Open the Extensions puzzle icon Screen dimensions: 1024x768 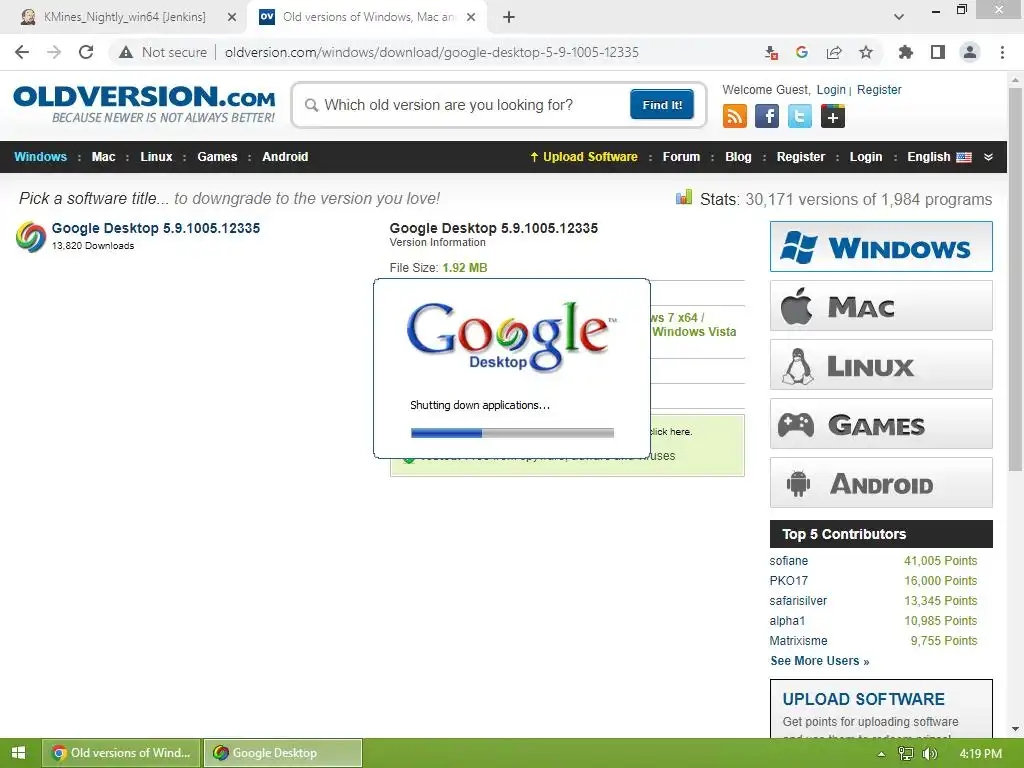click(906, 52)
